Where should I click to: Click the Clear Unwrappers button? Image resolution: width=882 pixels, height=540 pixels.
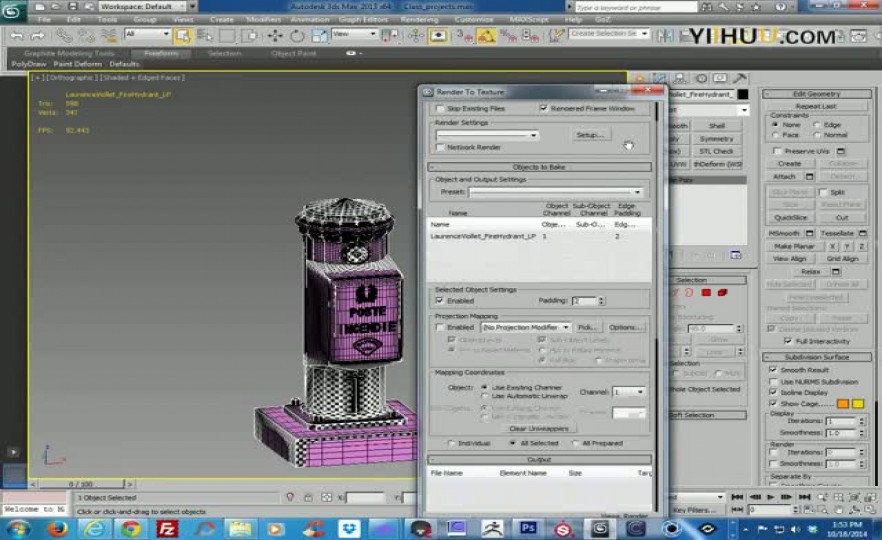point(538,429)
